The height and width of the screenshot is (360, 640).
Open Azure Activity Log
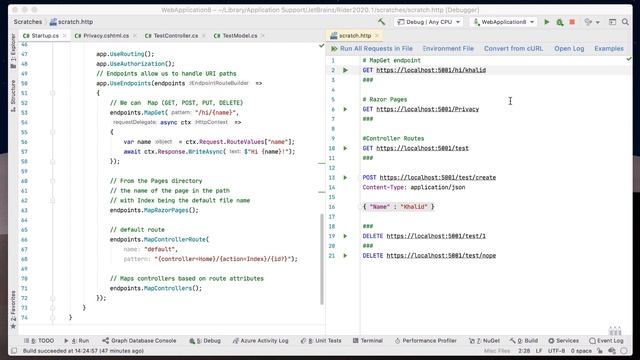click(x=260, y=340)
